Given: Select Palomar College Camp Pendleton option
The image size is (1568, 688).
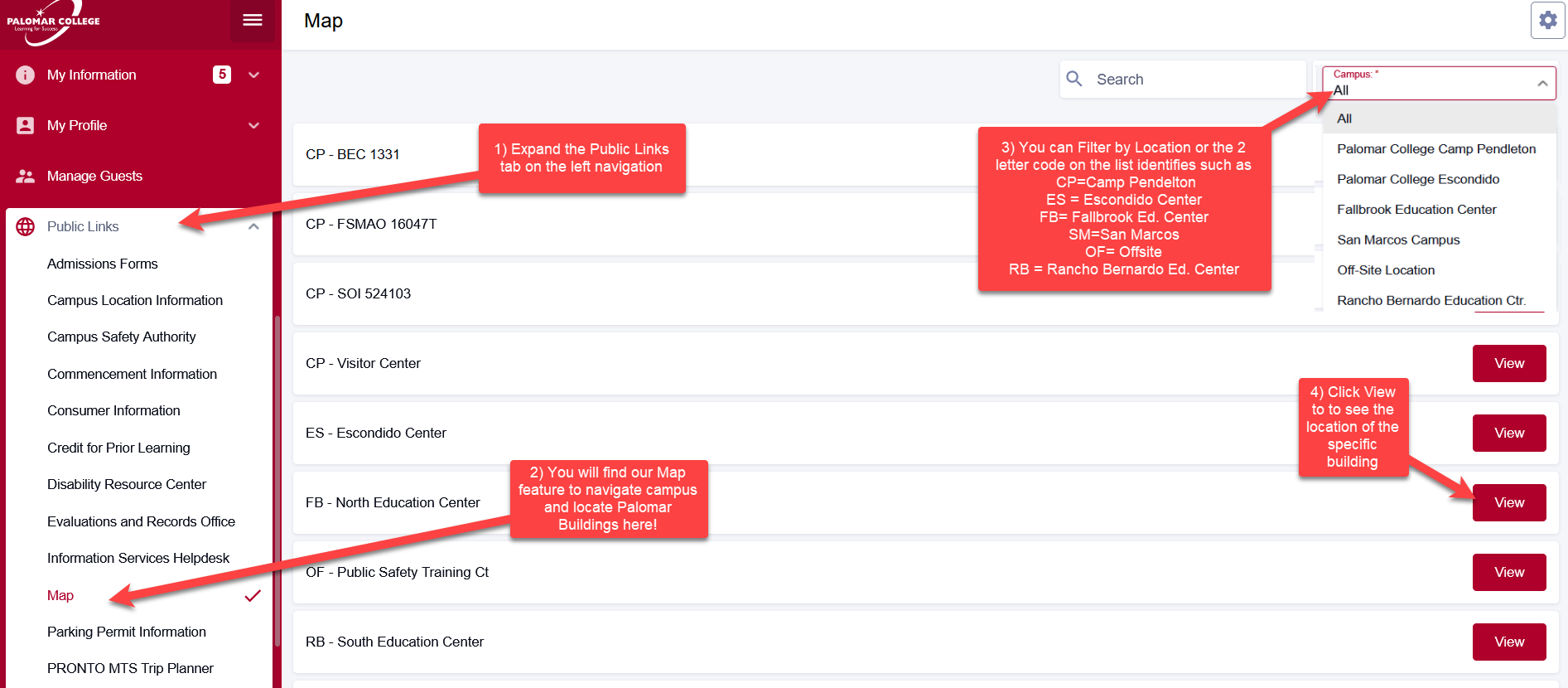Looking at the screenshot, I should click(1440, 149).
